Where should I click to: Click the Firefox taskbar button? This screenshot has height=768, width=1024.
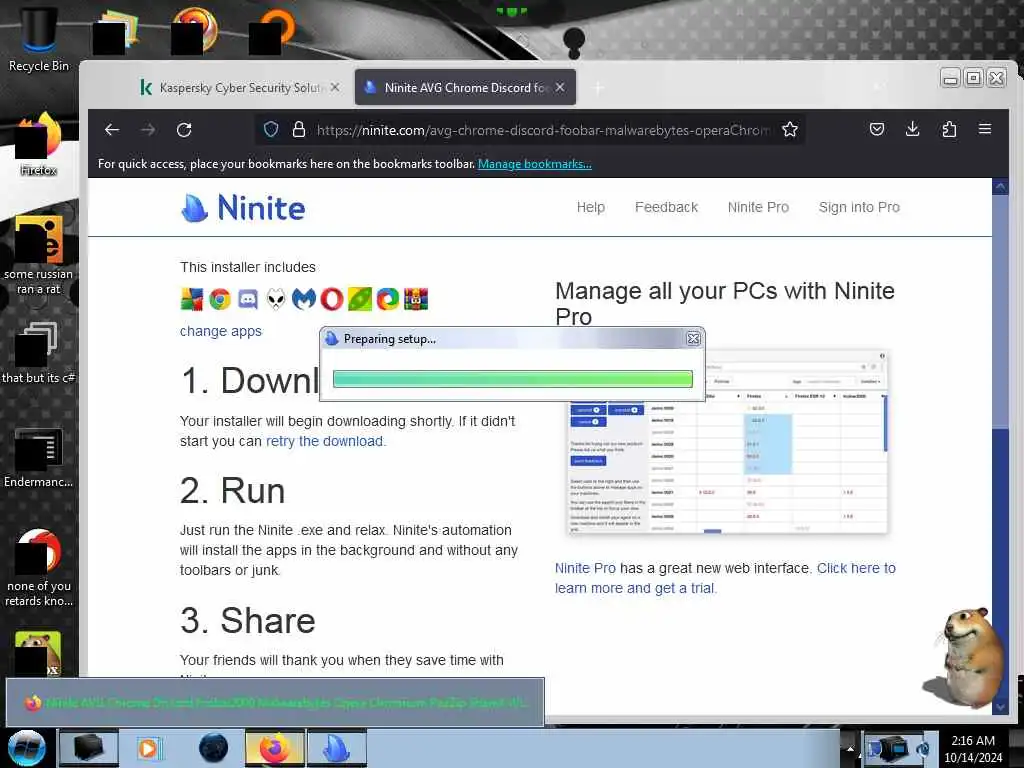[x=275, y=748]
